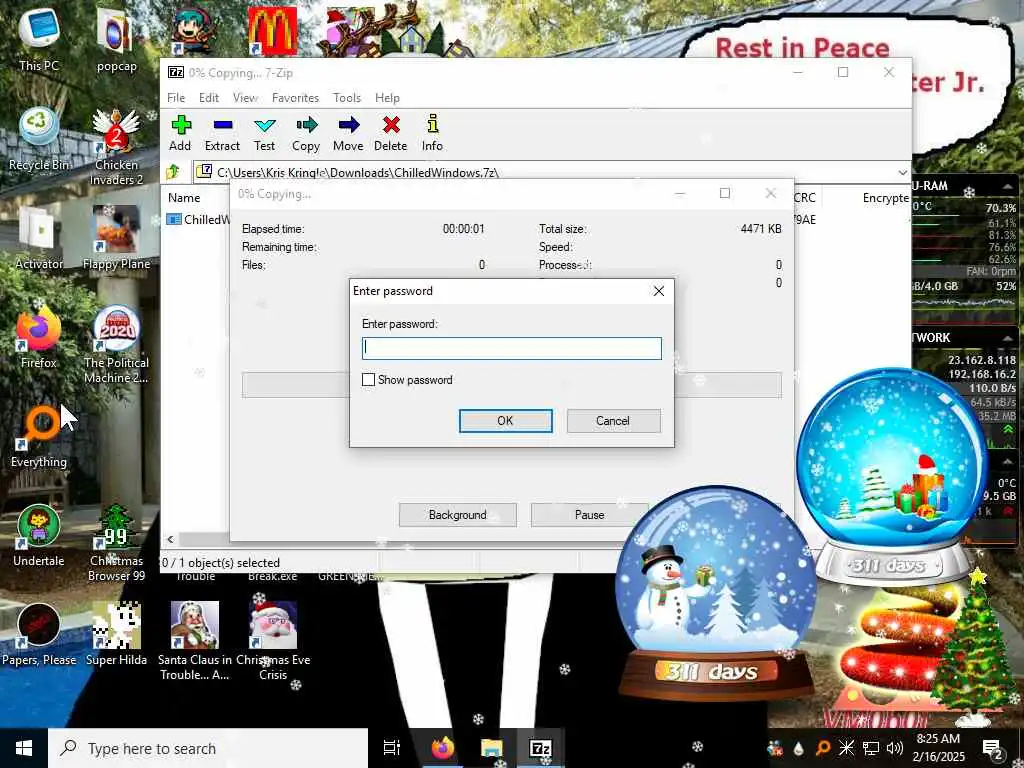Open Task View on the taskbar
Screen dimensions: 1024x768
(x=392, y=748)
